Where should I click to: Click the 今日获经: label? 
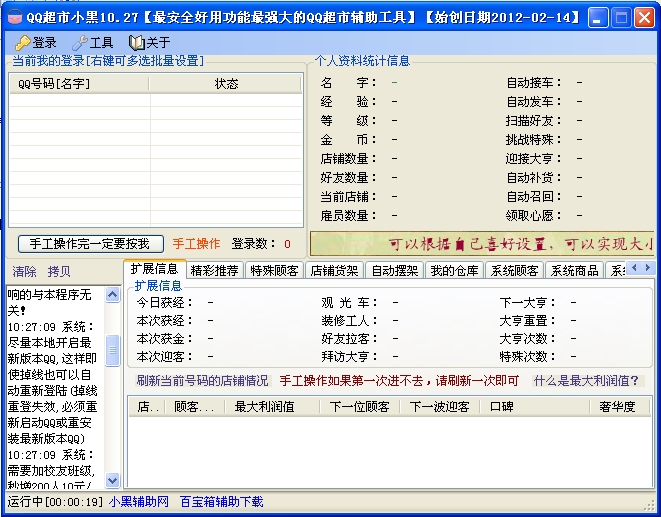click(x=164, y=302)
